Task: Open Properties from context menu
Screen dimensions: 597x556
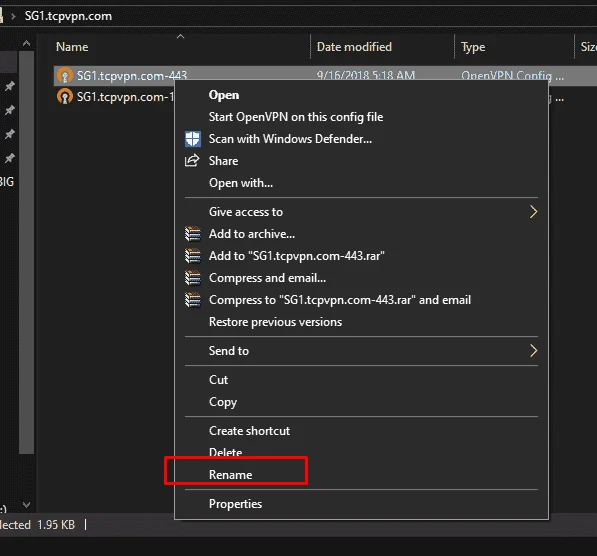Action: [x=361, y=504]
